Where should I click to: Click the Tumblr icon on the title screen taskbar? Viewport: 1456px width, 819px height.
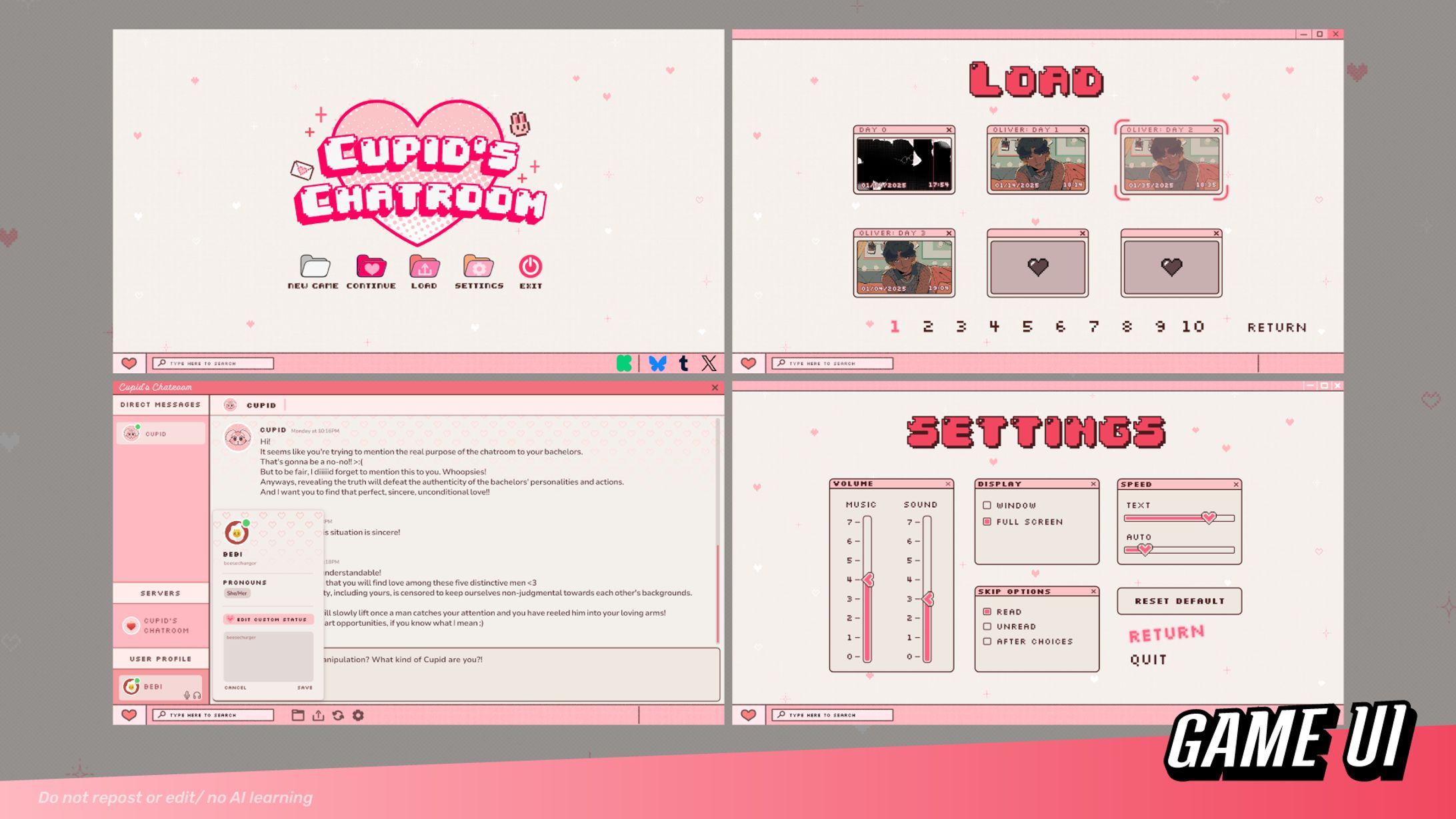click(x=683, y=363)
